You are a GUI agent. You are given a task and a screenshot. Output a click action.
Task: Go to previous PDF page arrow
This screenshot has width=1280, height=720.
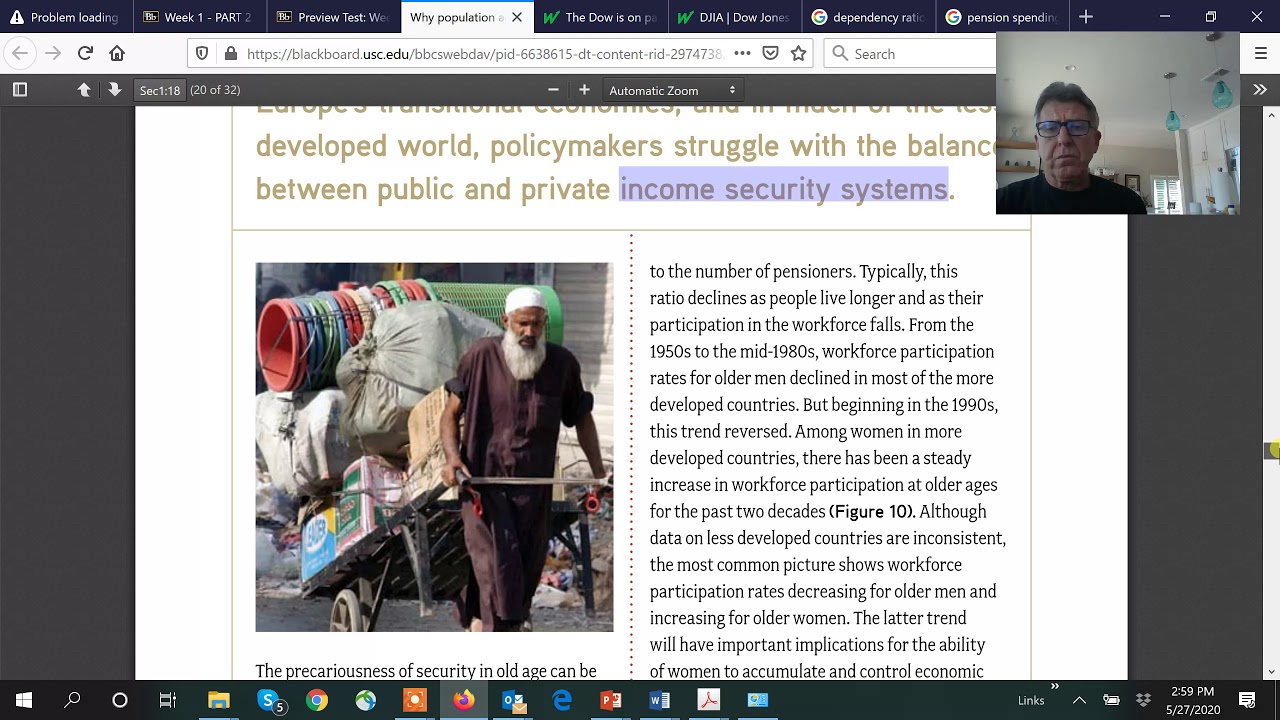[84, 89]
